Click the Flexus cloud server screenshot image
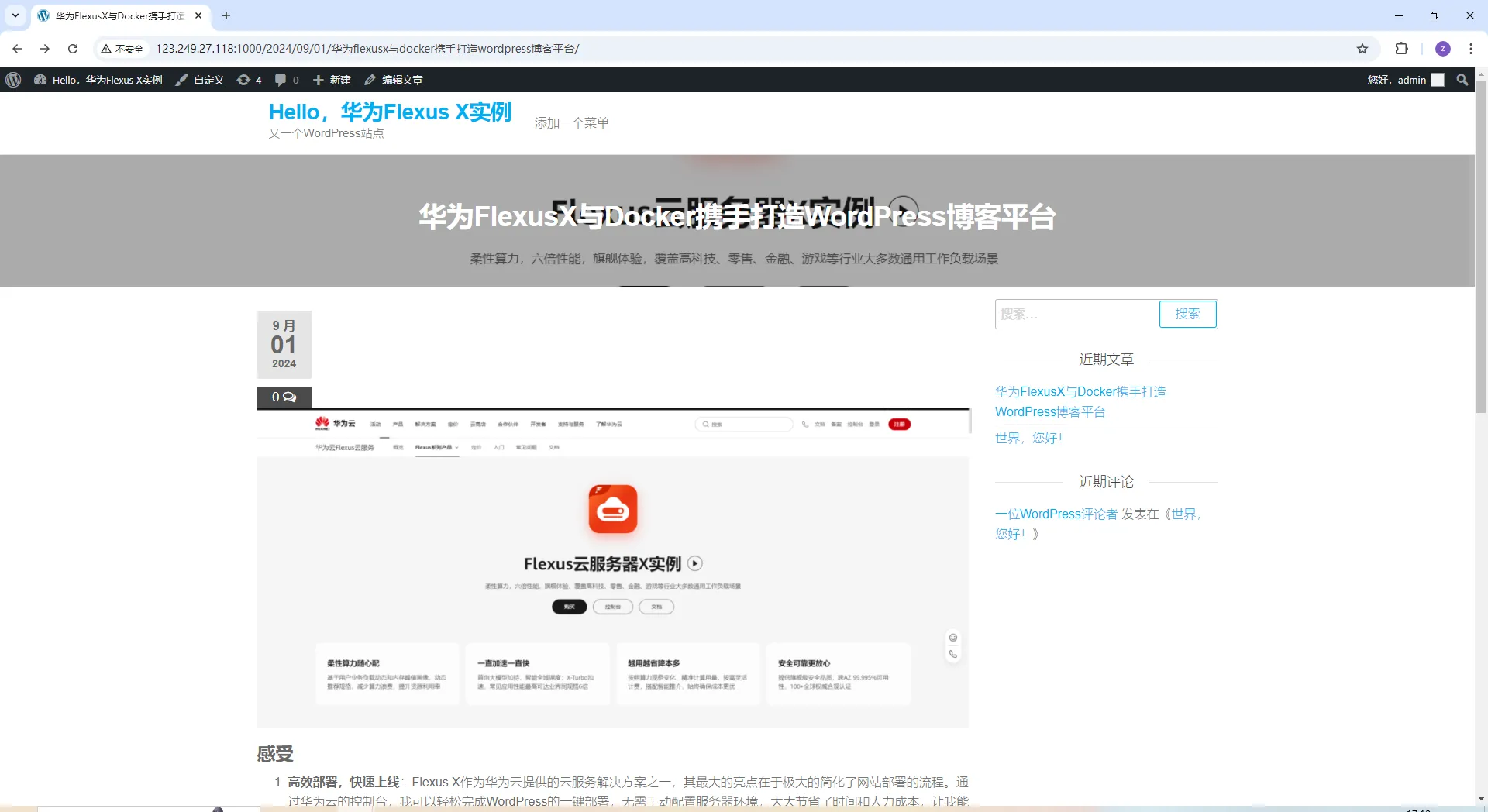The height and width of the screenshot is (812, 1488). tap(613, 568)
